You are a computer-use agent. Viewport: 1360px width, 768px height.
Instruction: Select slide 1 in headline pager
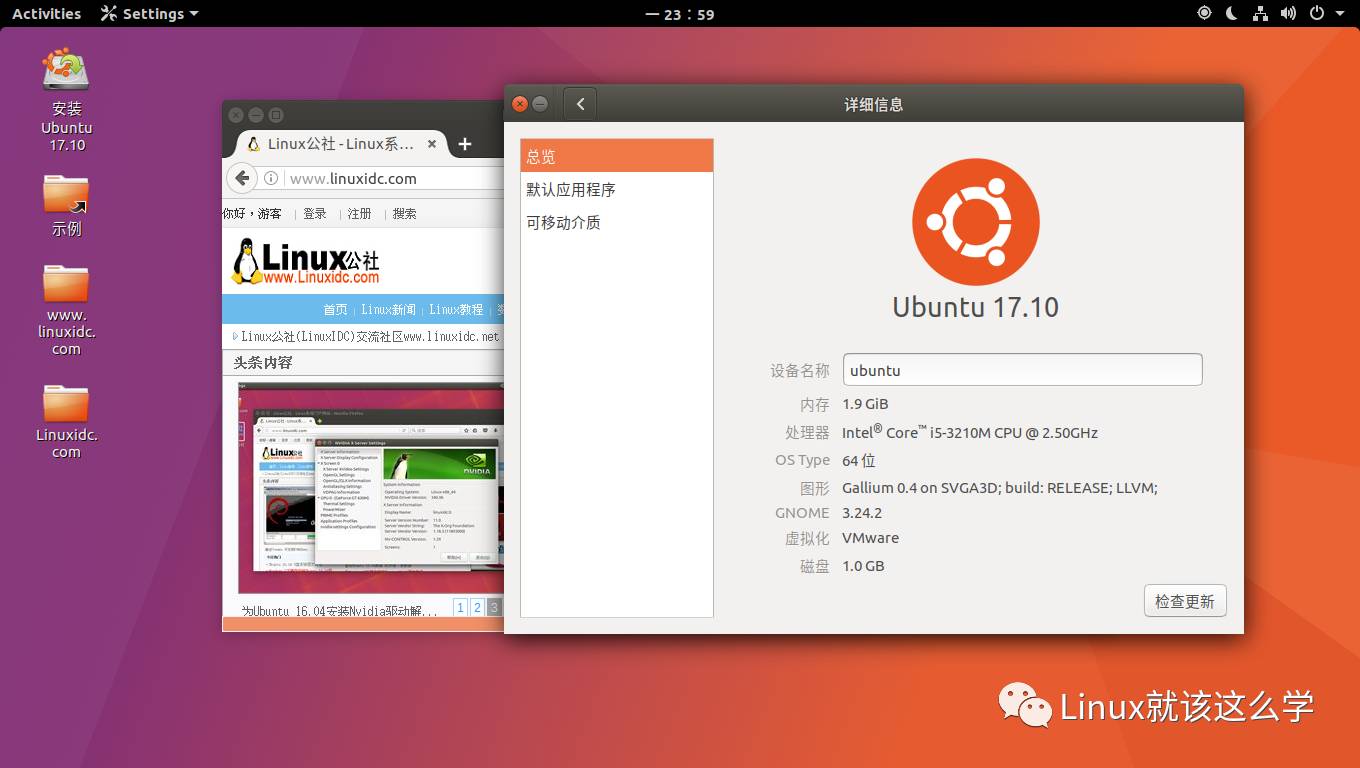[460, 607]
